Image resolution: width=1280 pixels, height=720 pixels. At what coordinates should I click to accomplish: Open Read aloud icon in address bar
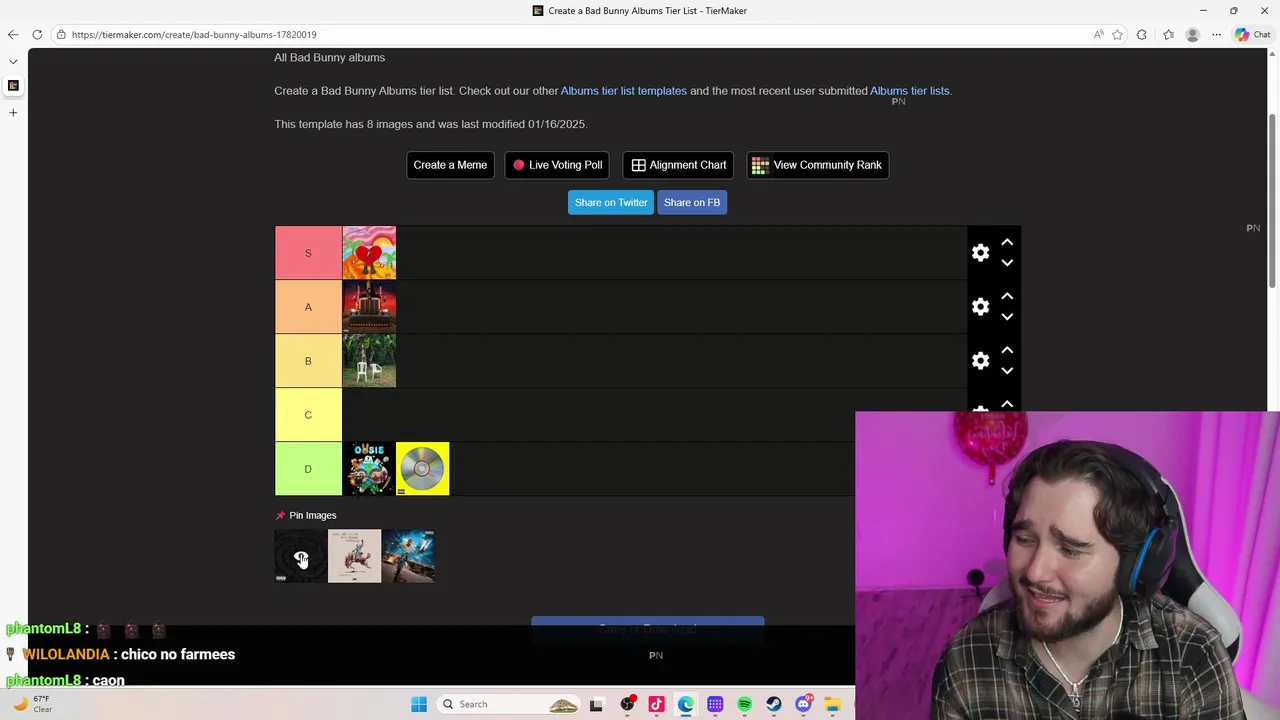point(1098,35)
